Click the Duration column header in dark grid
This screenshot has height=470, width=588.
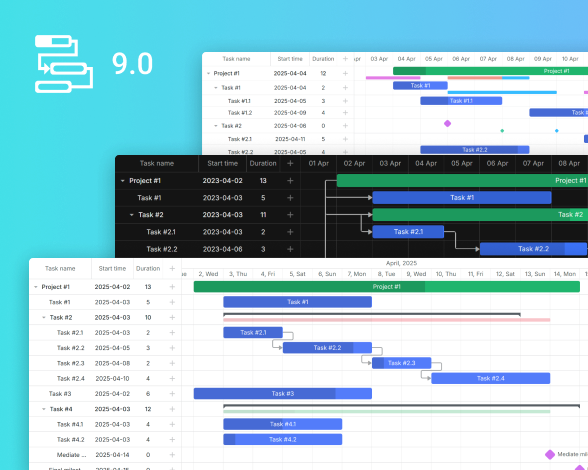[263, 163]
